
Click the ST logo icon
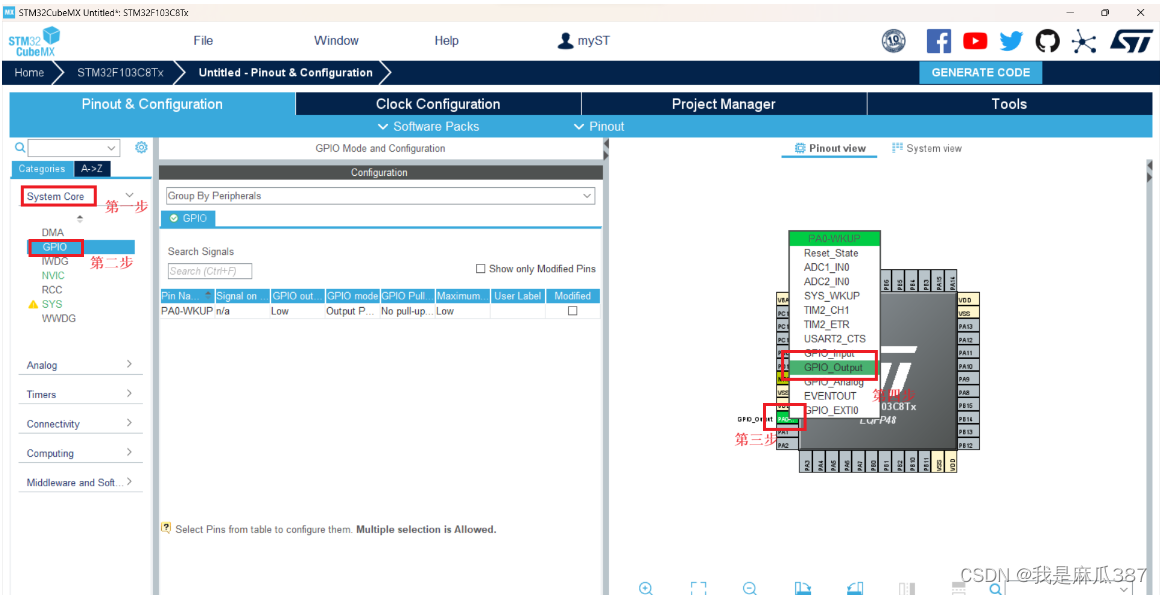[x=1131, y=41]
